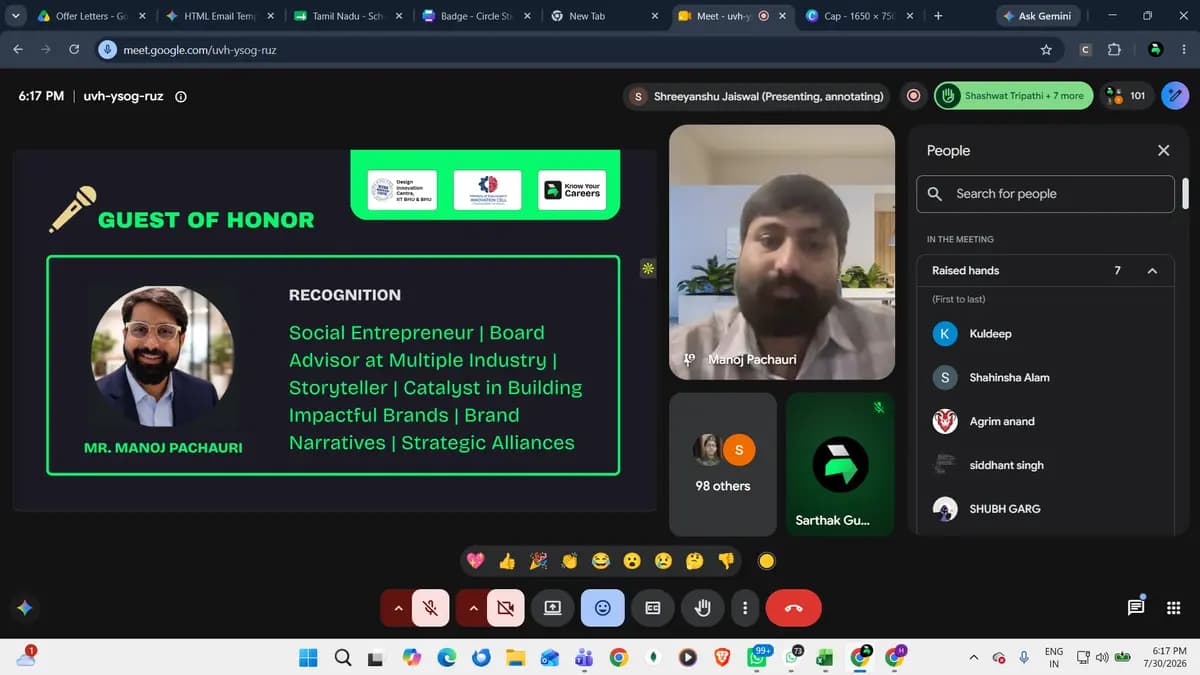Switch to the Tamil Nadu browser tab
This screenshot has height=675, width=1200.
click(x=345, y=16)
